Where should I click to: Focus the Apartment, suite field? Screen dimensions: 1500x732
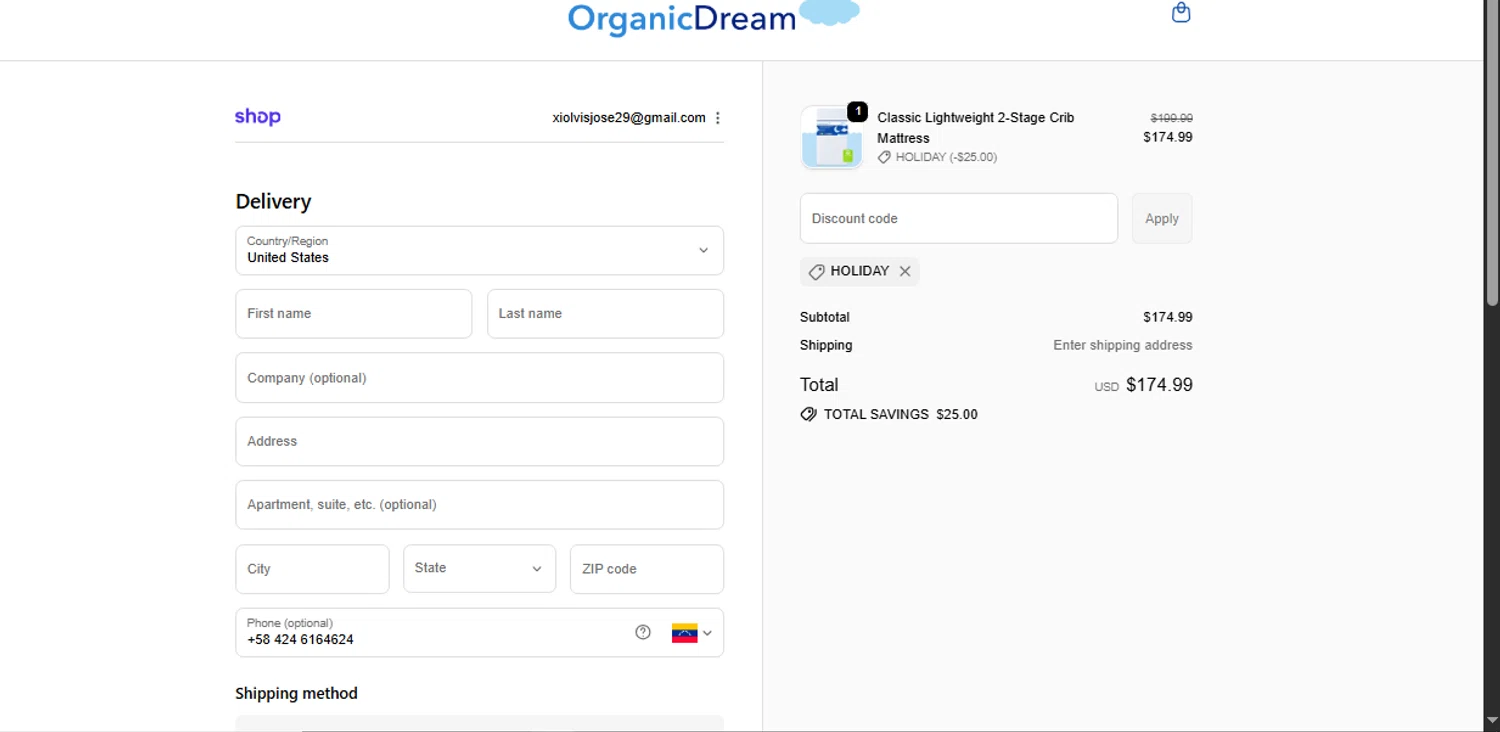479,505
